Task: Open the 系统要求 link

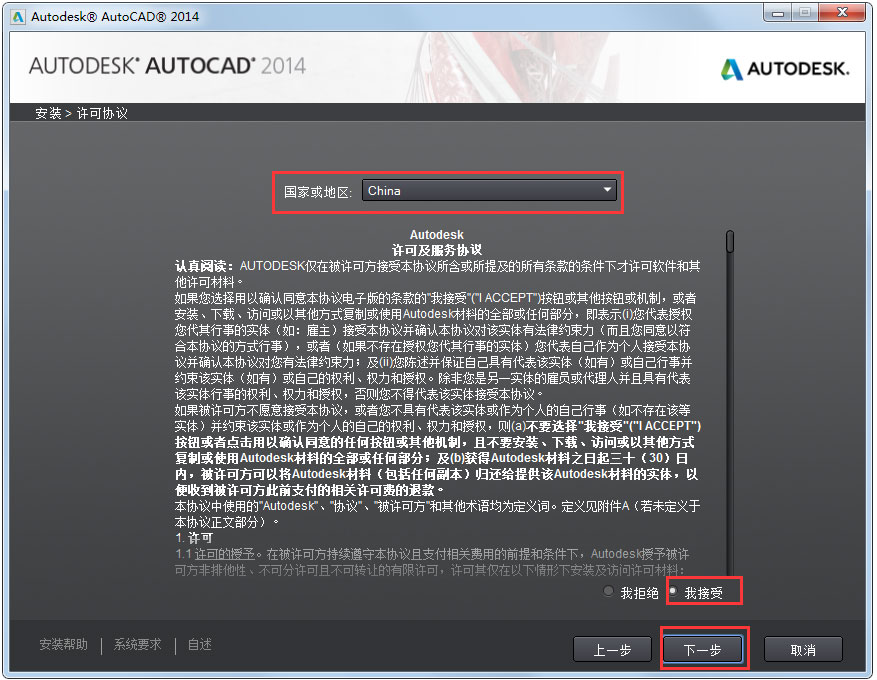Action: point(138,644)
